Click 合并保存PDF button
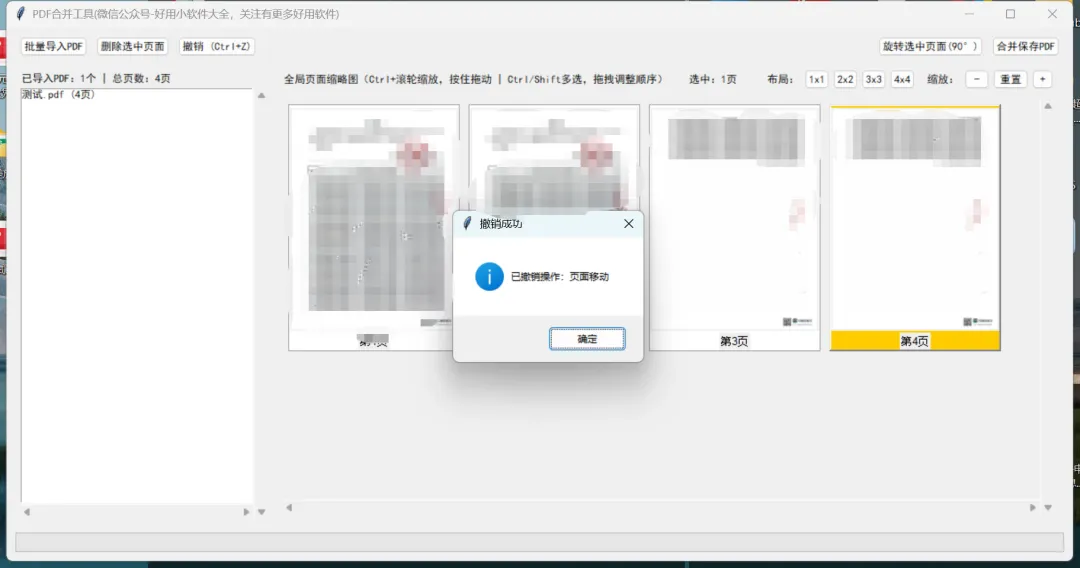Screen dimensions: 1080x568 point(1025,46)
